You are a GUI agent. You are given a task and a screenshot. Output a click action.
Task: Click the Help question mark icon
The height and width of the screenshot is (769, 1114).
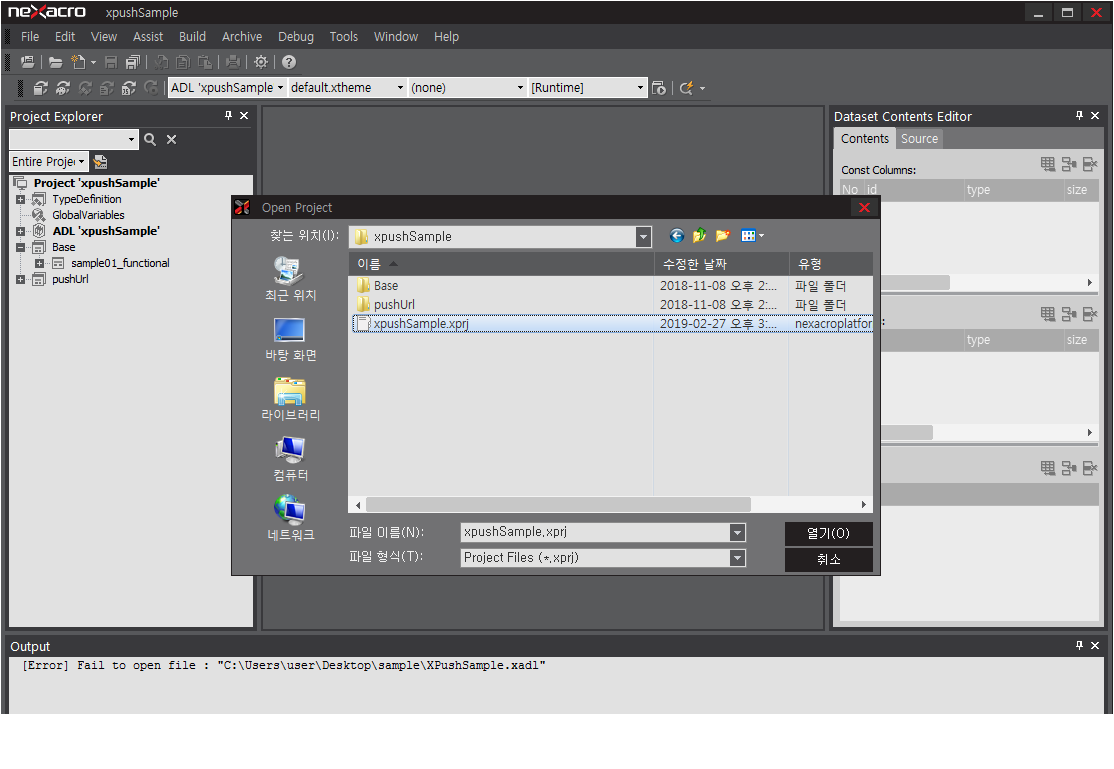[288, 63]
